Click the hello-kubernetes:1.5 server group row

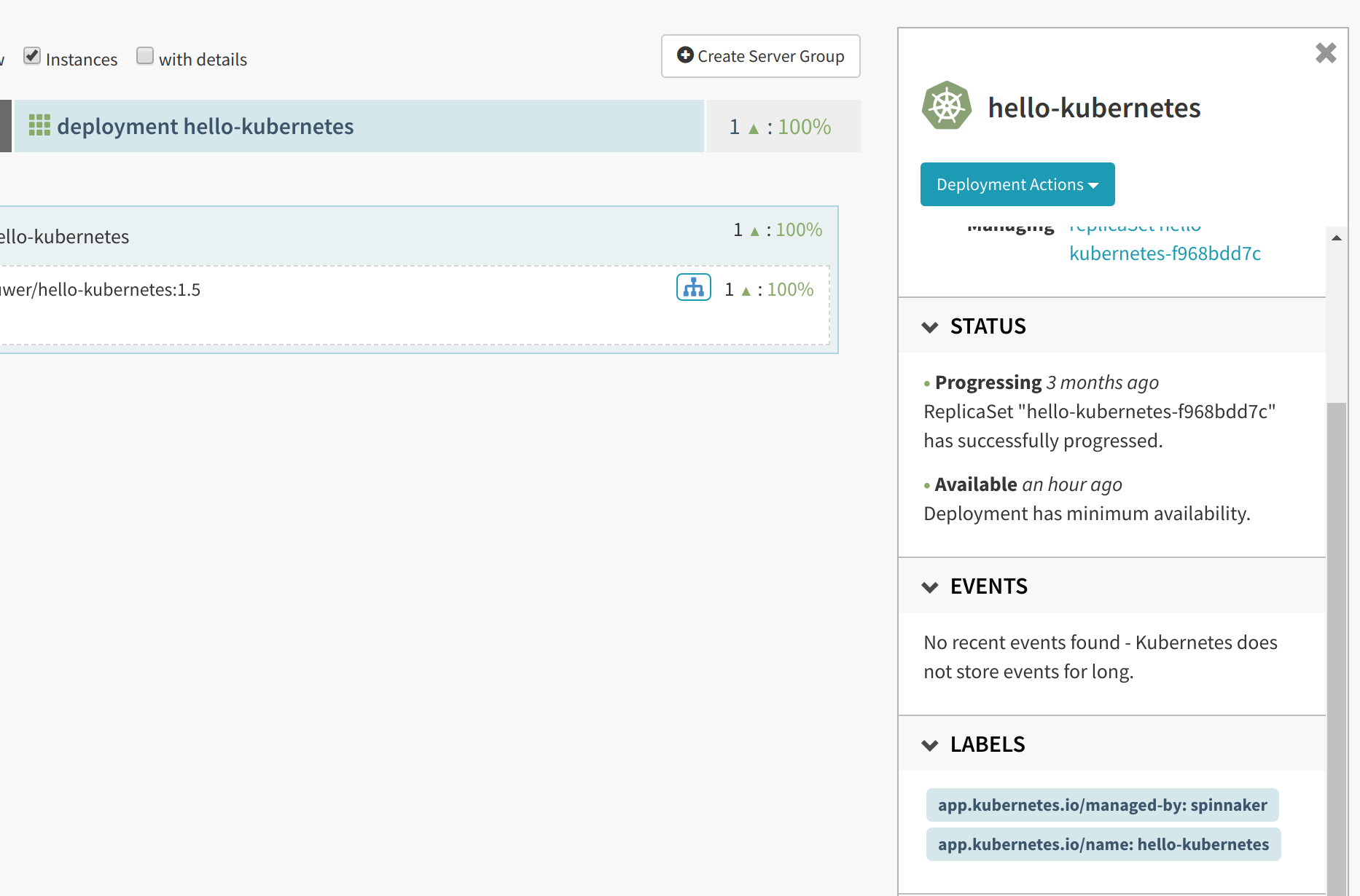(413, 304)
